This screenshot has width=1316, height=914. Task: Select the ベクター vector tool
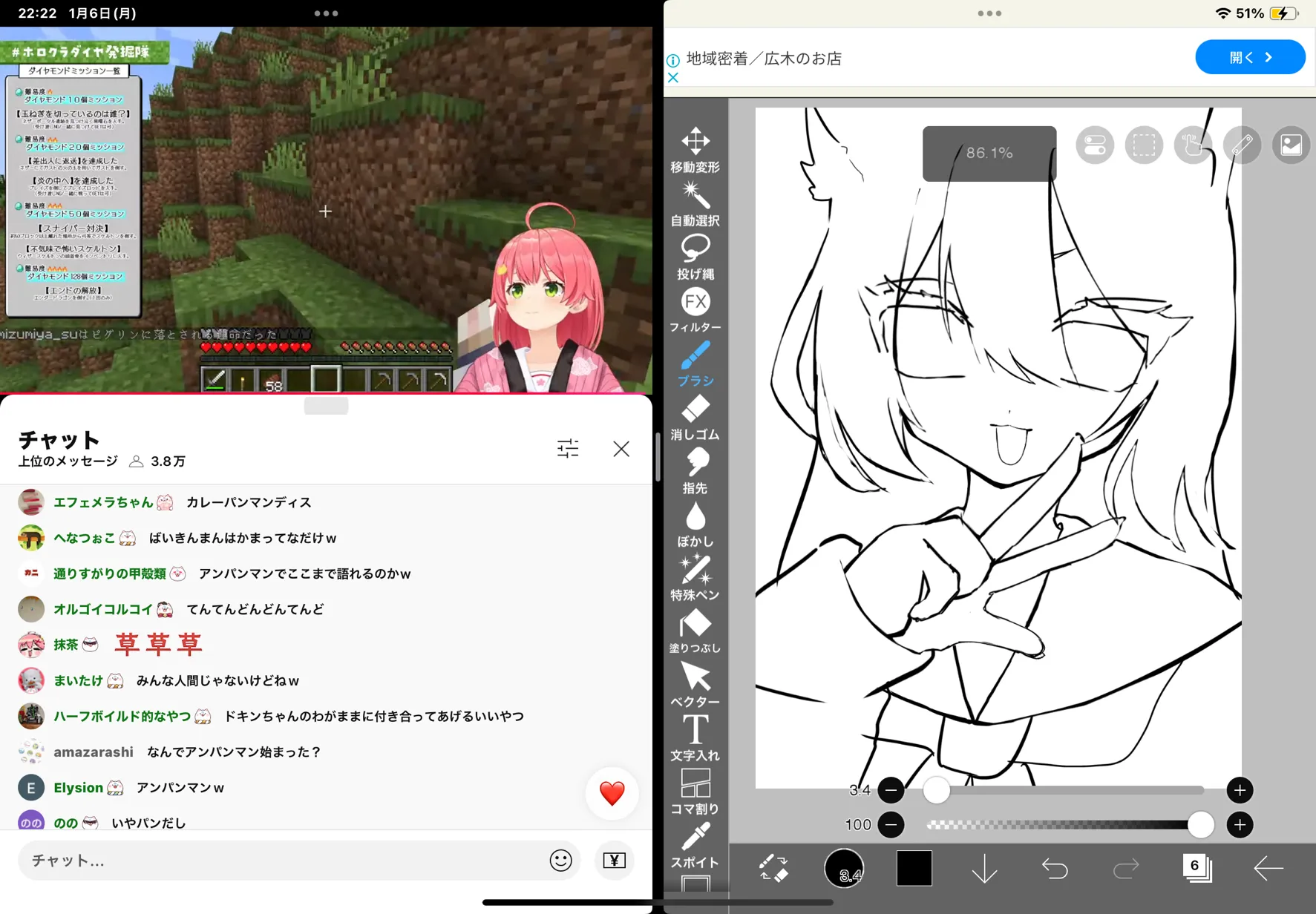tap(695, 684)
